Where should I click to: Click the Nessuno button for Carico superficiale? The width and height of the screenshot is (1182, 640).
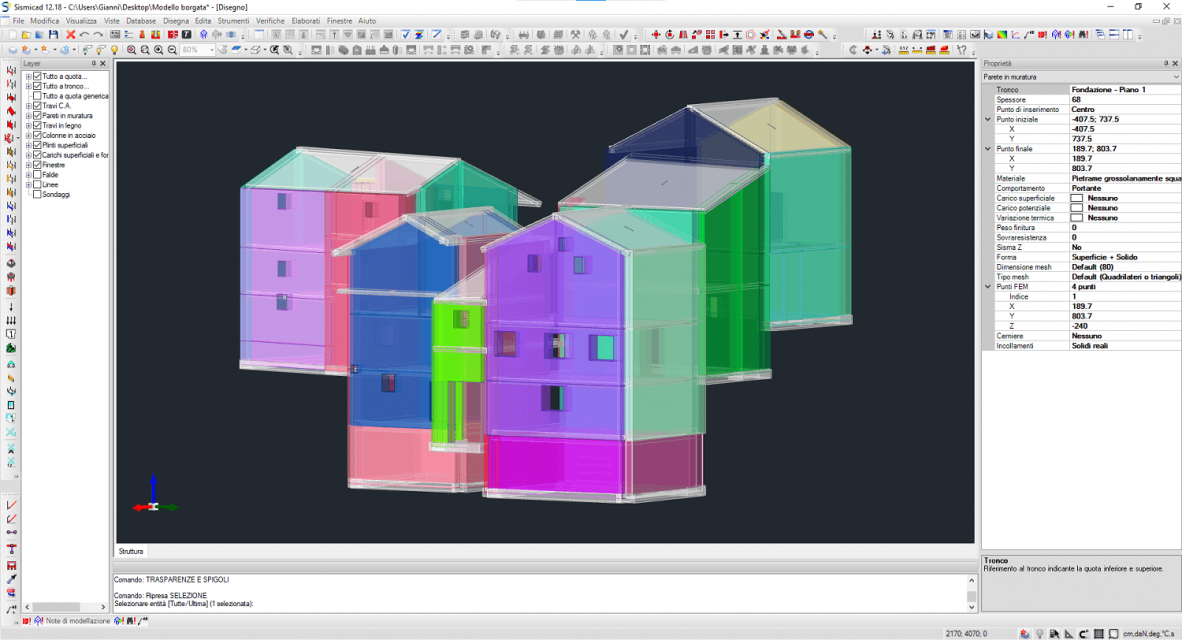(x=1077, y=198)
